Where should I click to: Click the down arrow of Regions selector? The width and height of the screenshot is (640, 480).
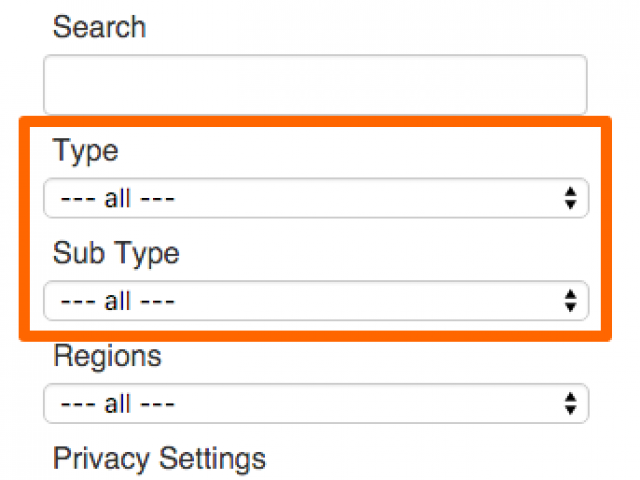[570, 410]
